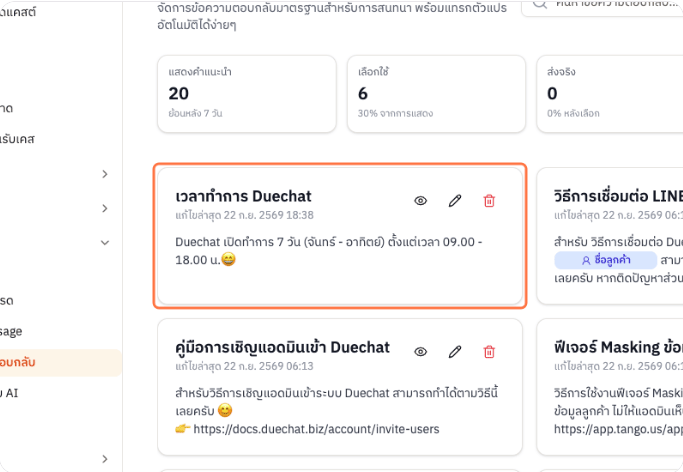Open the sidebar item ending in sage
683x472 pixels.
pos(11,332)
